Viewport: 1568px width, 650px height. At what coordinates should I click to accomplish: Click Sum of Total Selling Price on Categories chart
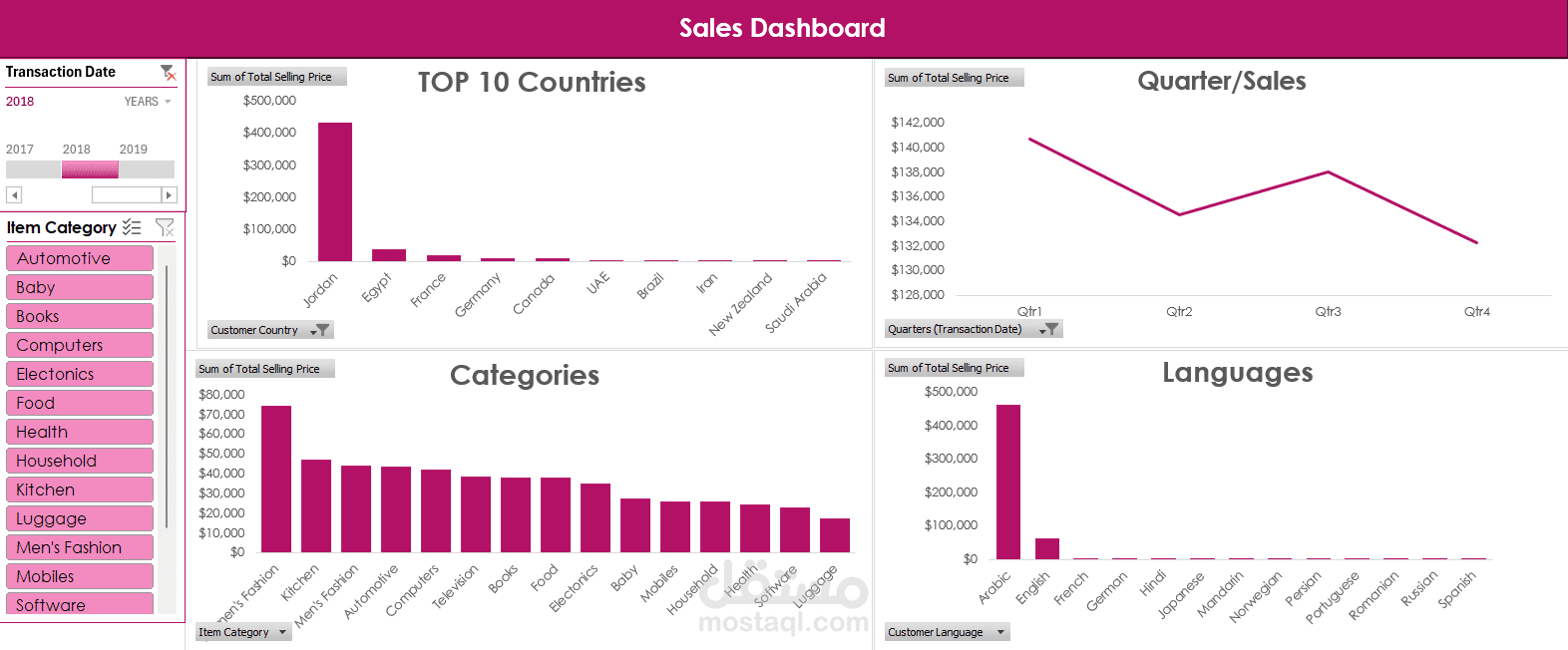pos(264,369)
